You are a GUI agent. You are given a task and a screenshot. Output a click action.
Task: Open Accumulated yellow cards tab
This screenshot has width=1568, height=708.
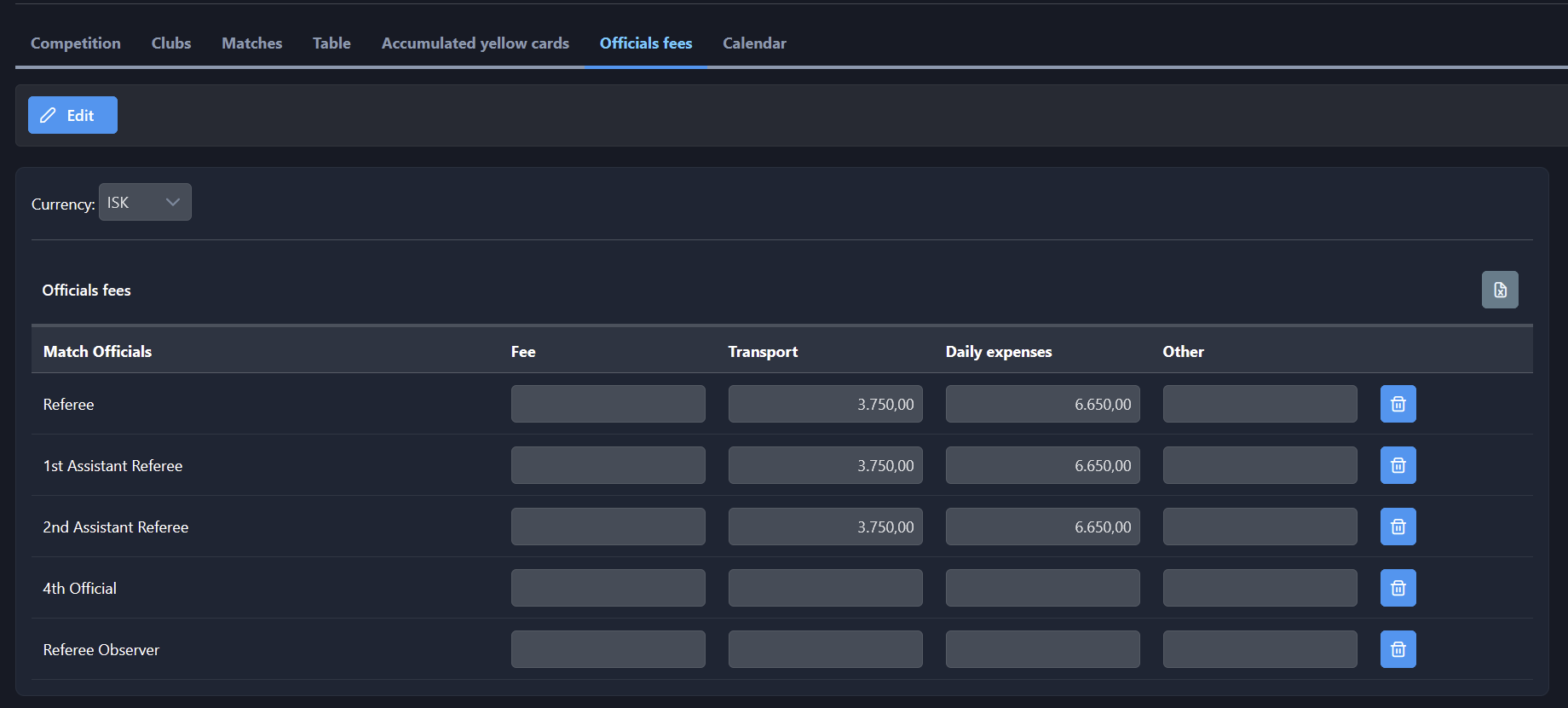coord(475,43)
